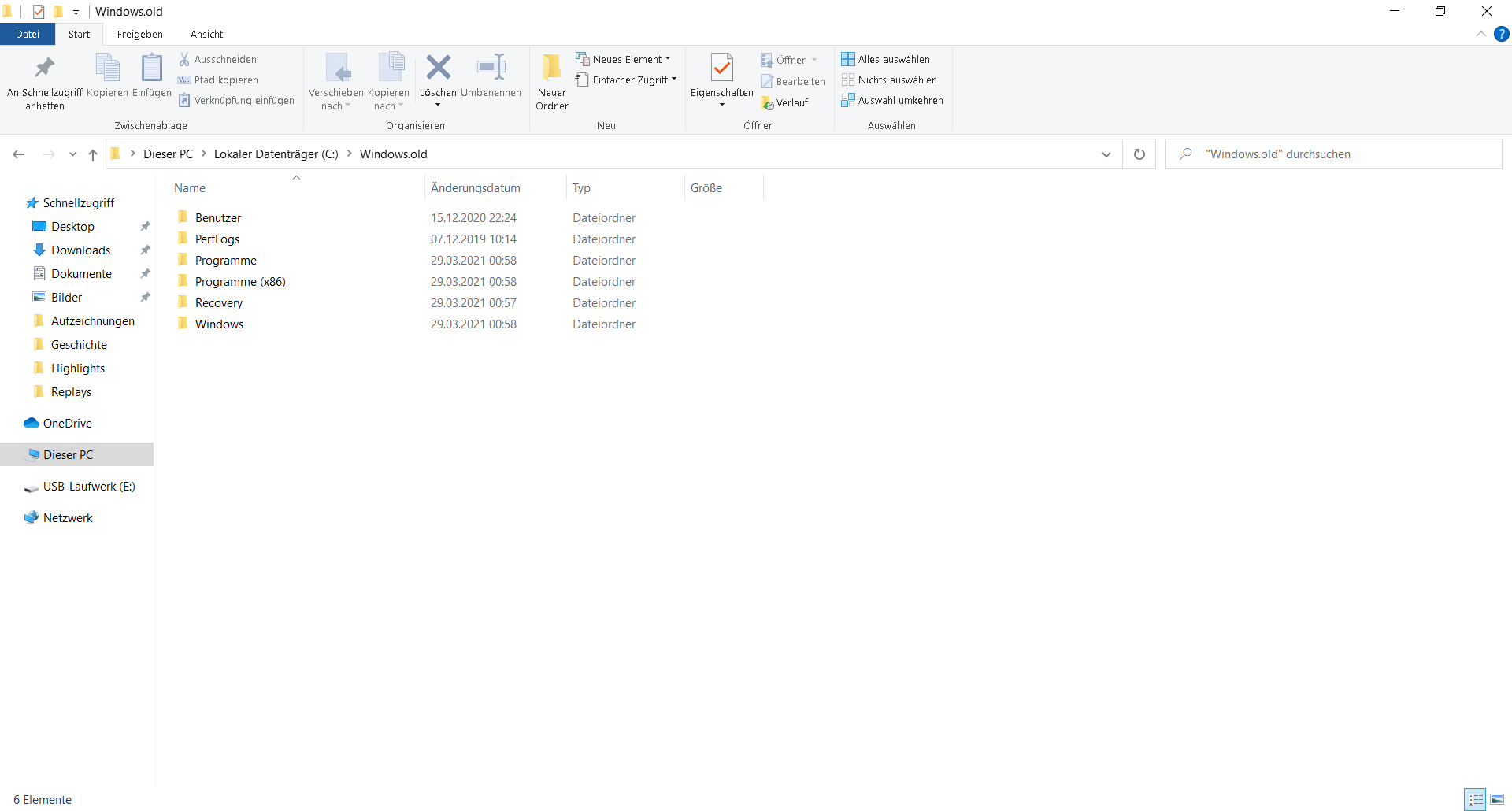1512x811 pixels.
Task: Click the Löschen red X icon
Action: coord(438,68)
